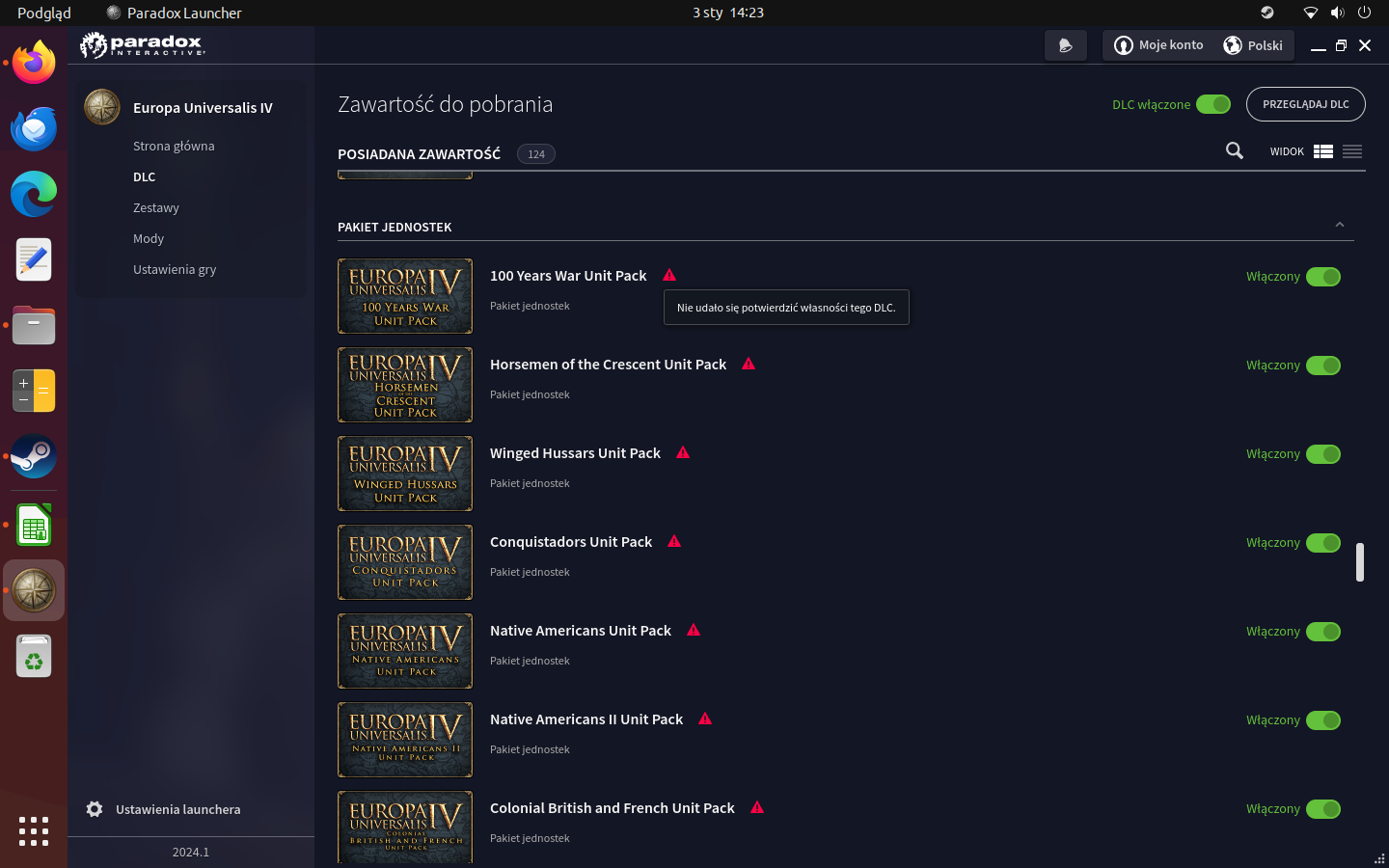Click the Winged Hussars Unit Pack thumbnail
Viewport: 1389px width, 868px height.
[x=405, y=474]
